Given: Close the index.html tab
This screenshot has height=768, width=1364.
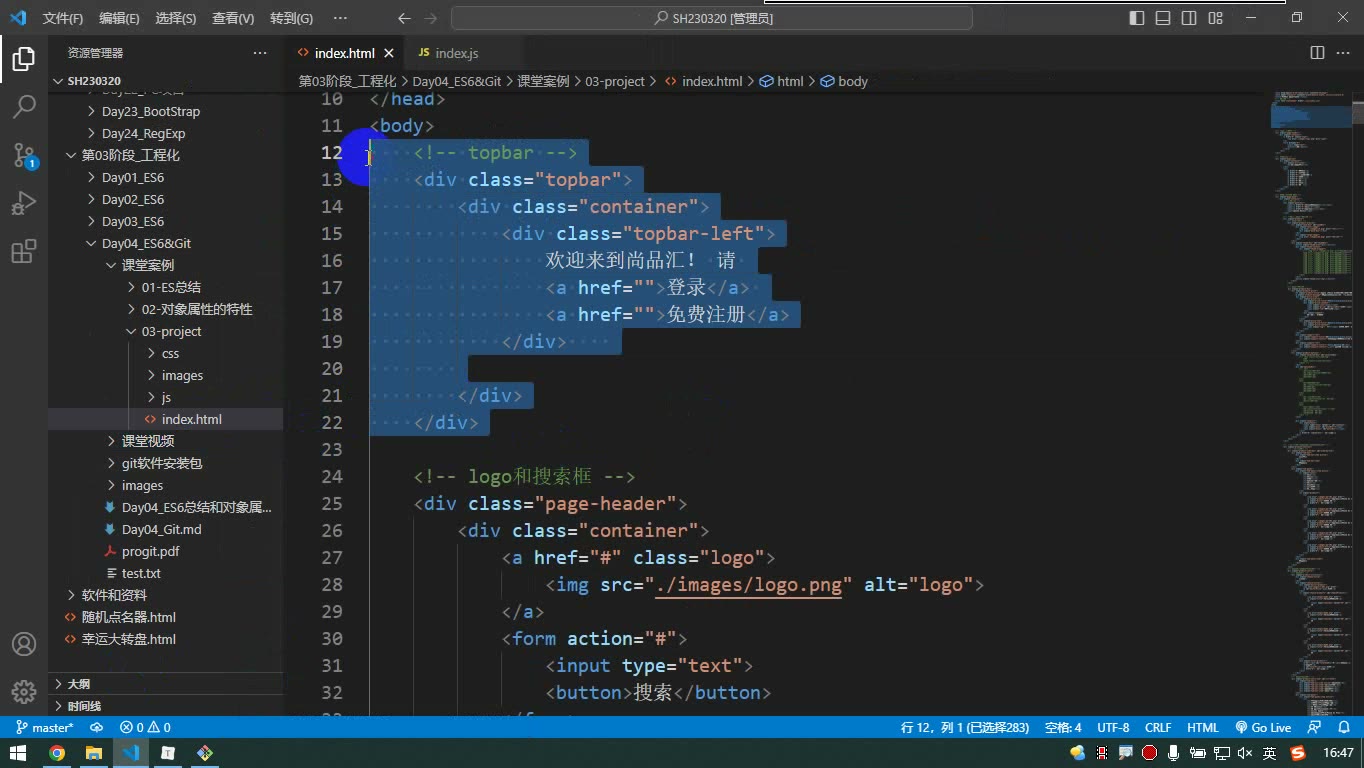Looking at the screenshot, I should [389, 53].
